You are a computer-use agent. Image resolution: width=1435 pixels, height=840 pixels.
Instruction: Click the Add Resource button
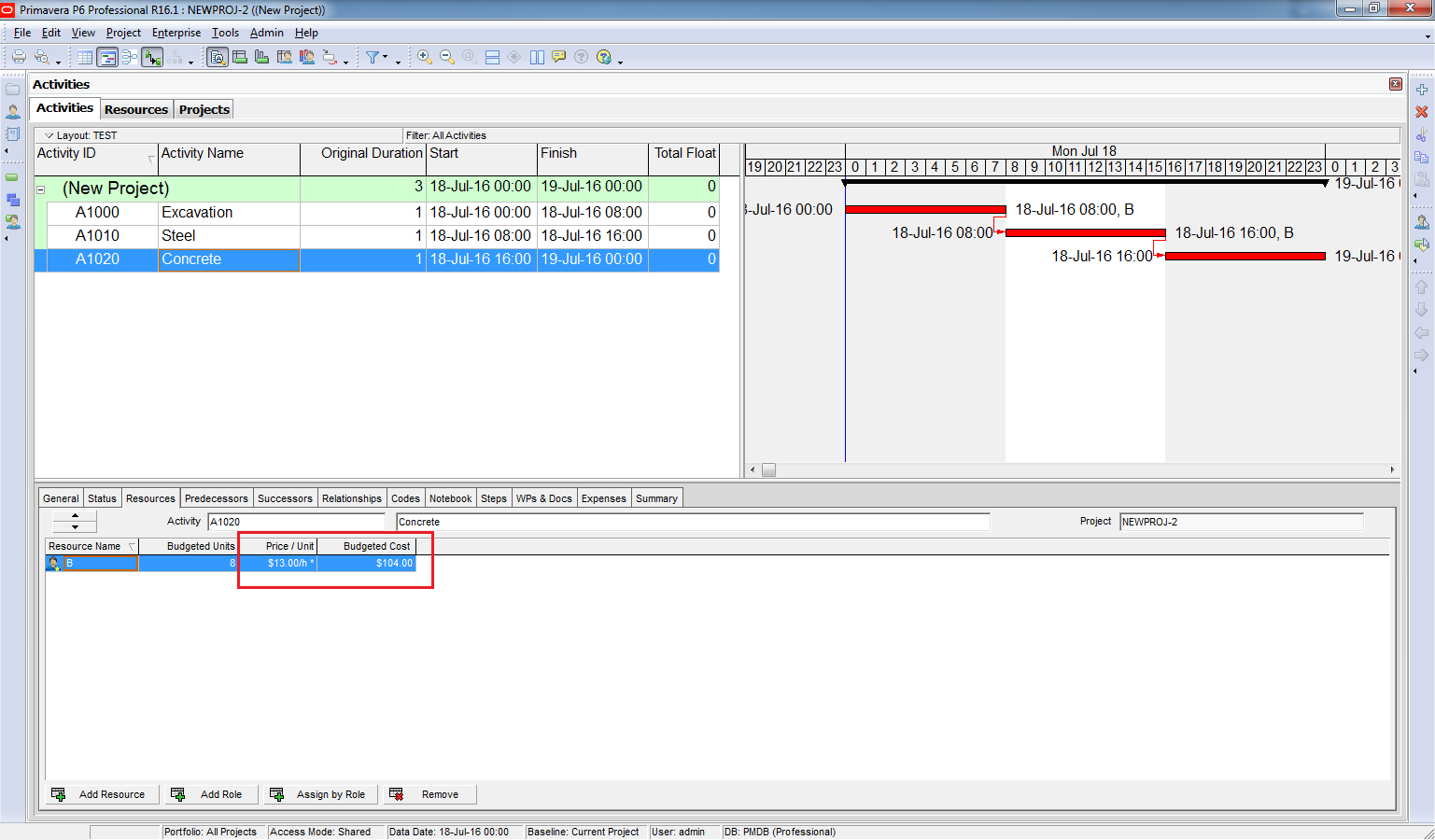103,794
